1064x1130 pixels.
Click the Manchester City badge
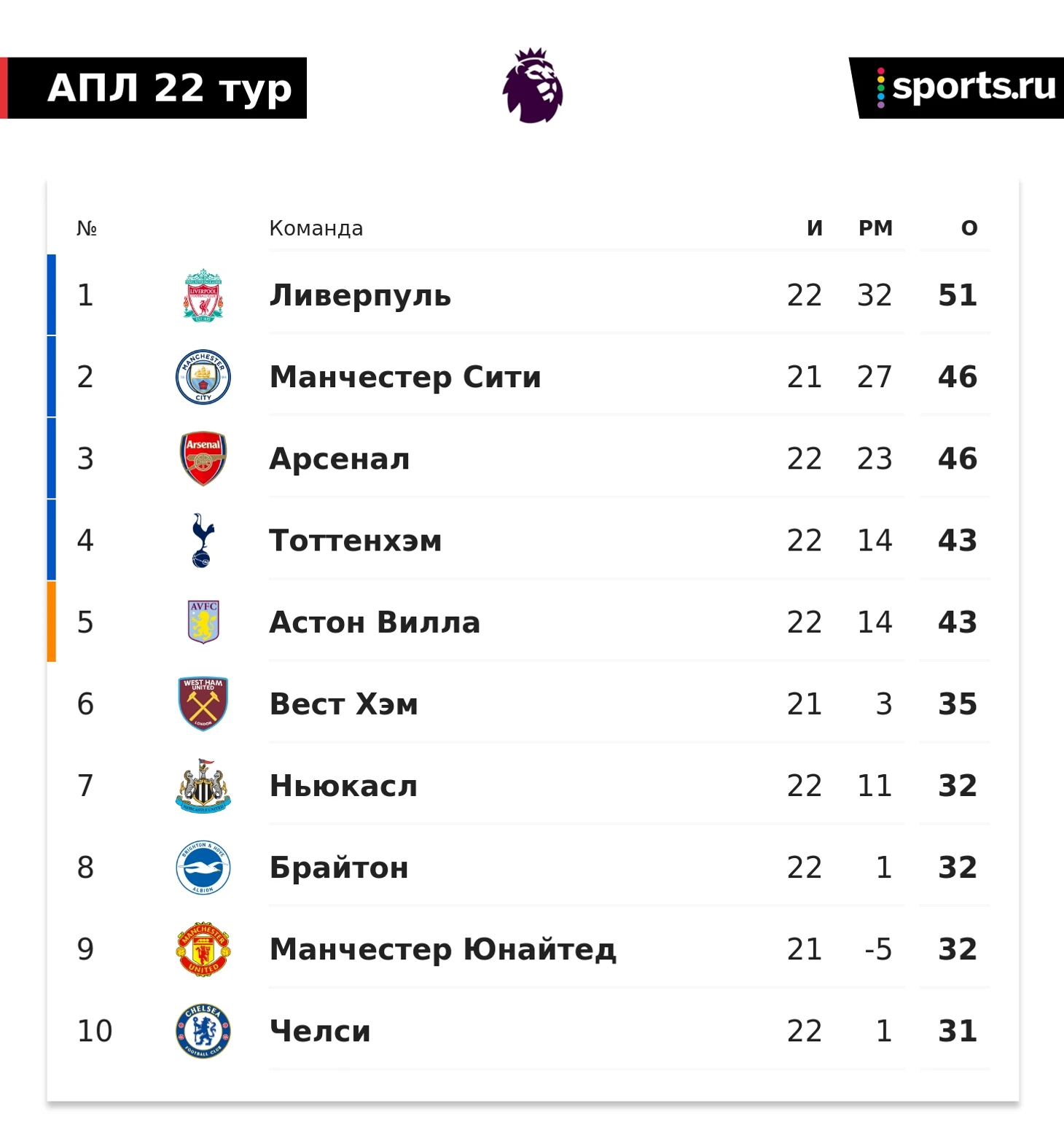[203, 377]
